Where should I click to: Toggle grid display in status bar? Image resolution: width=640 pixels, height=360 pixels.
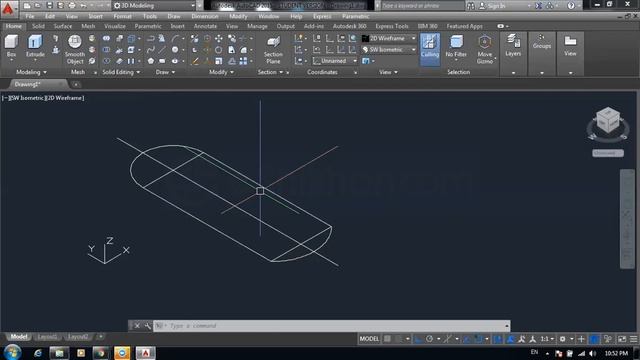click(x=387, y=339)
